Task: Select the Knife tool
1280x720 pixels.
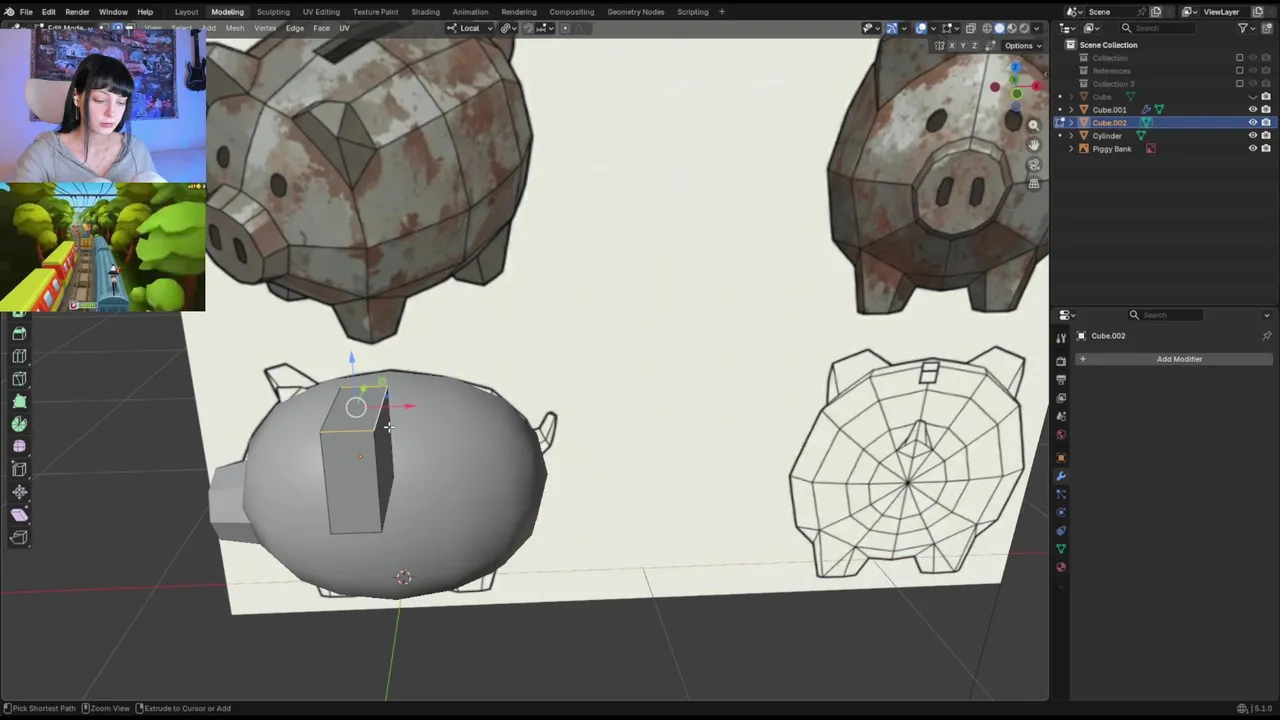Action: point(19,379)
